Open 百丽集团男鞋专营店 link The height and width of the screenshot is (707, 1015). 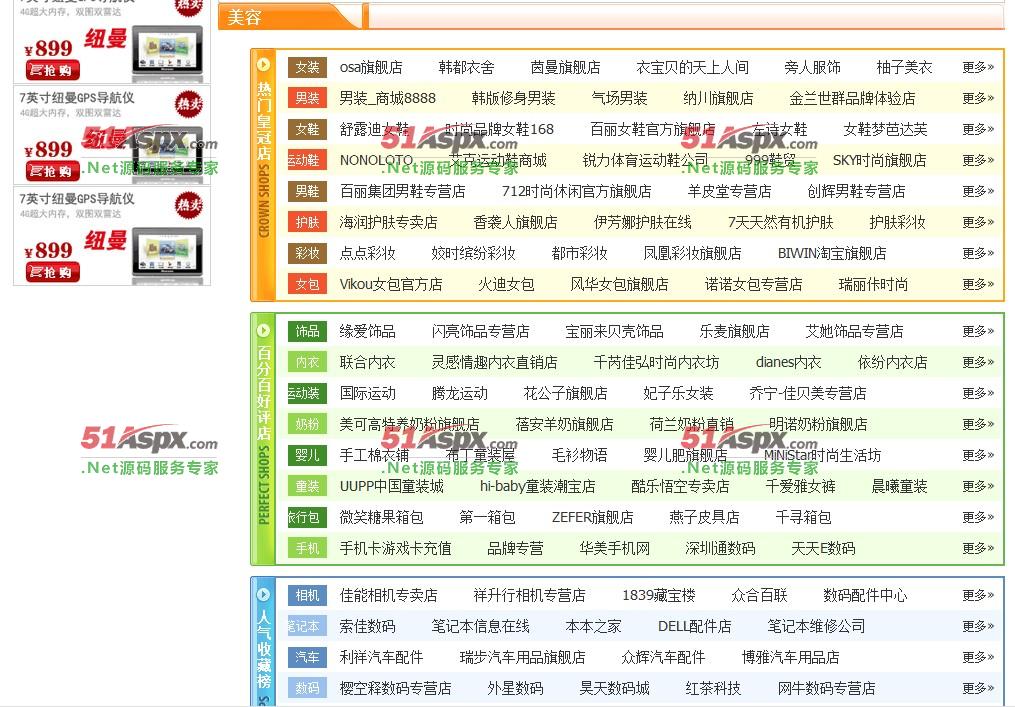coord(402,192)
